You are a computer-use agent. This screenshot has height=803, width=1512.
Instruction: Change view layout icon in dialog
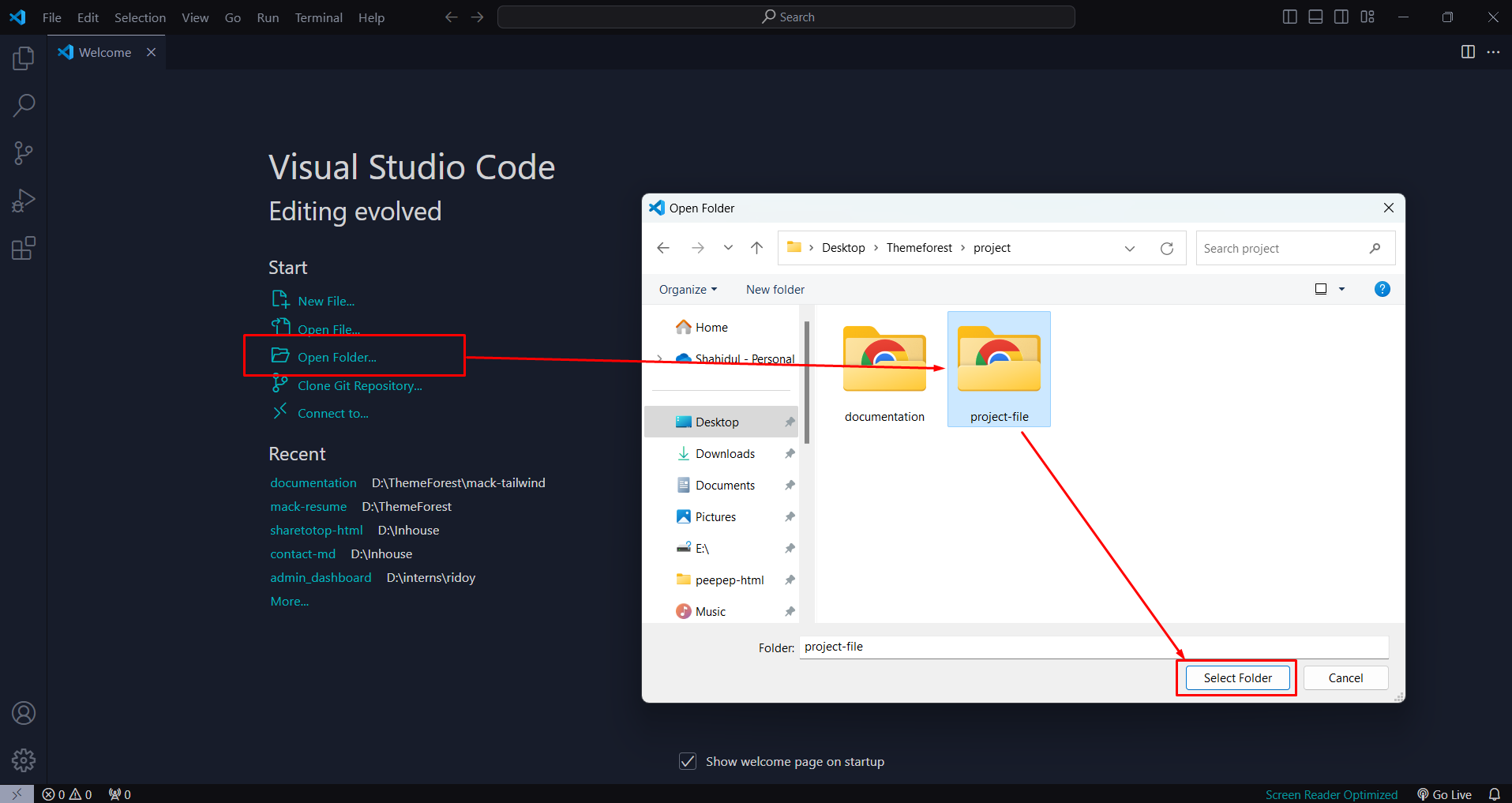[x=1321, y=289]
